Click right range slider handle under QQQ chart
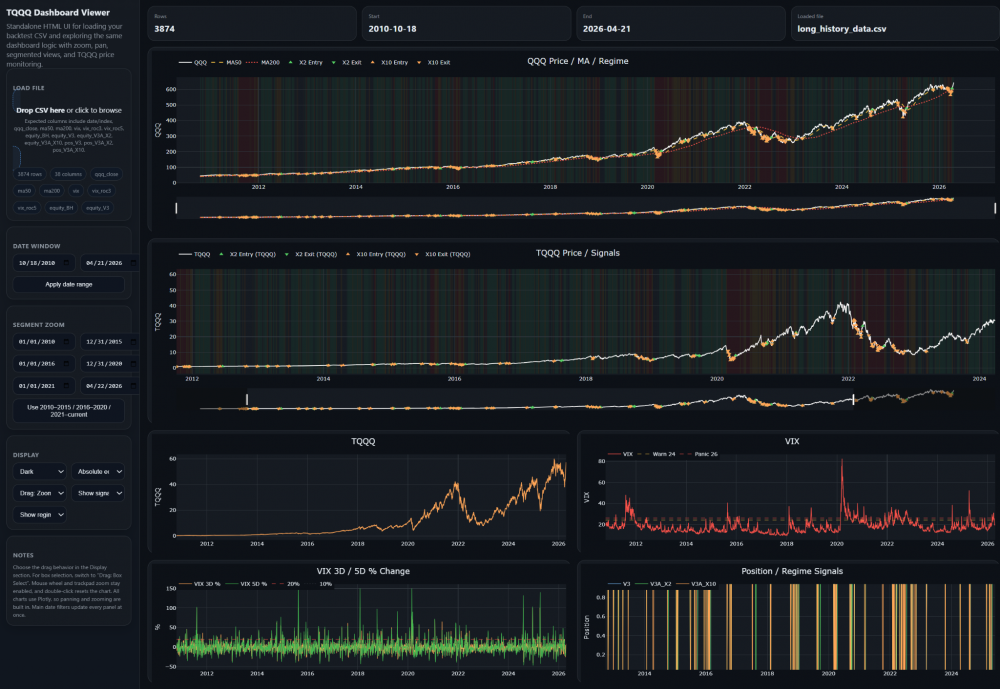This screenshot has height=689, width=1000. click(x=995, y=208)
